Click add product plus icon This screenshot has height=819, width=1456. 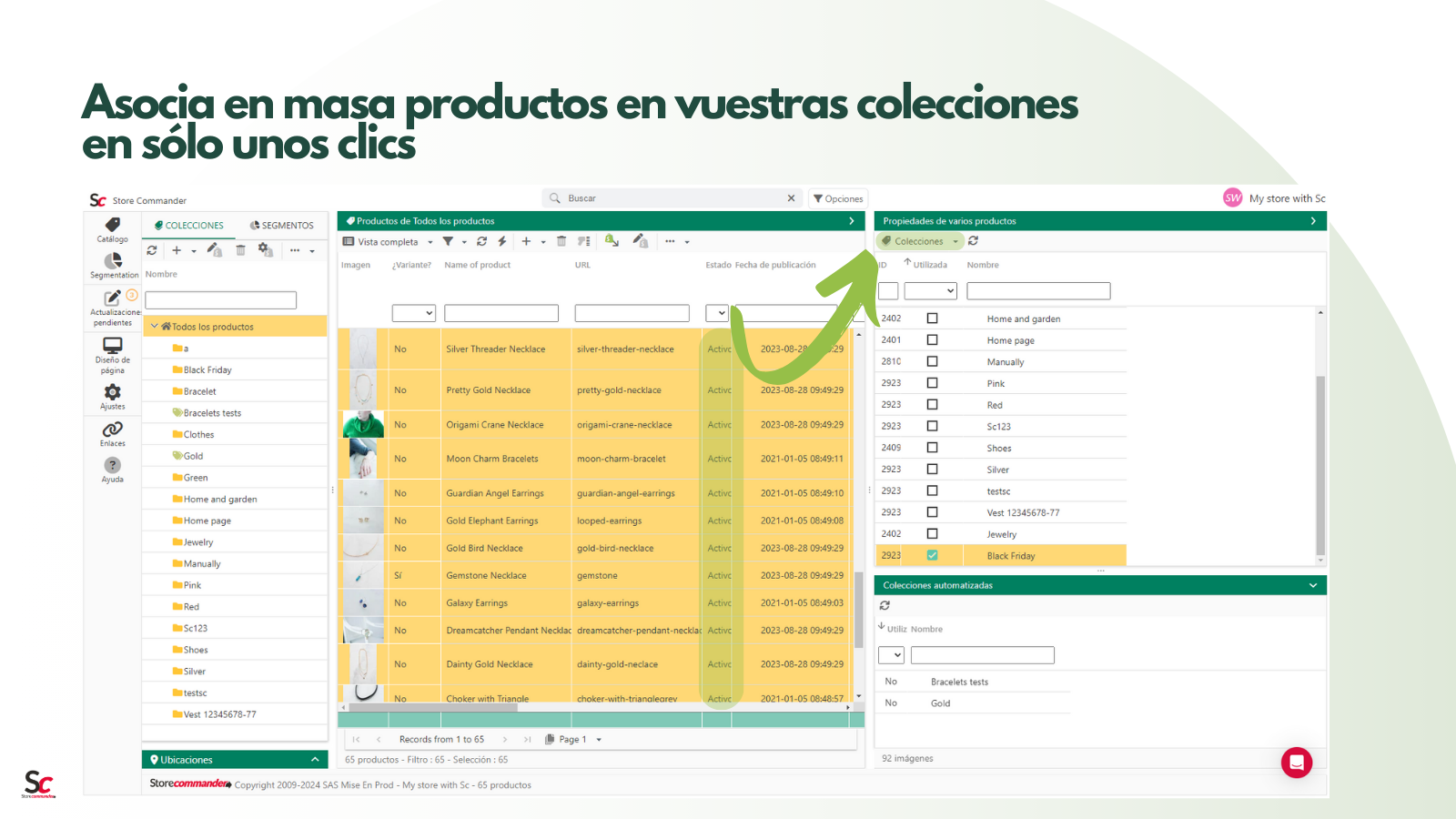[x=526, y=241]
